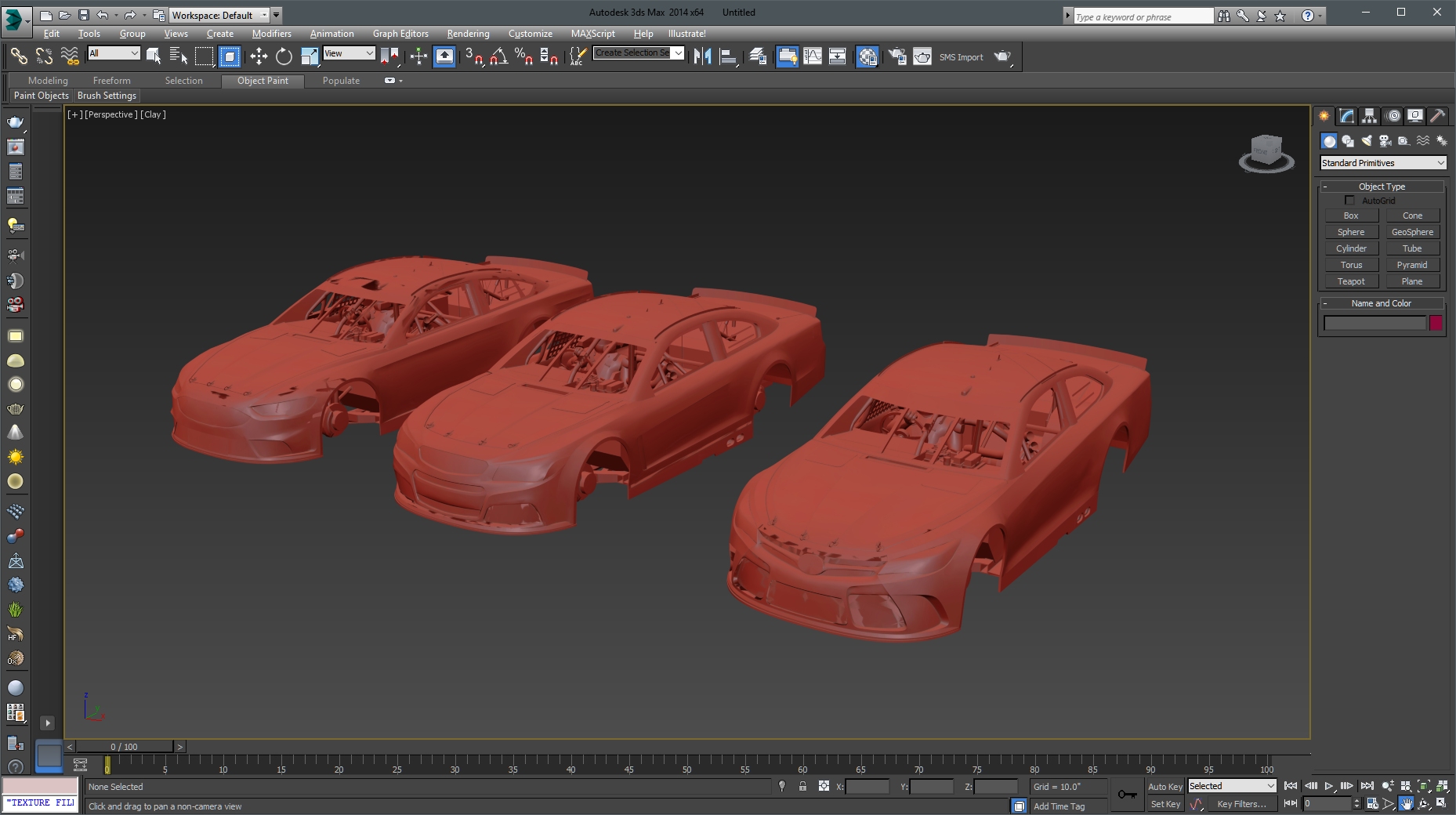The width and height of the screenshot is (1456, 815).
Task: Open the MAXScript menu
Action: [592, 34]
